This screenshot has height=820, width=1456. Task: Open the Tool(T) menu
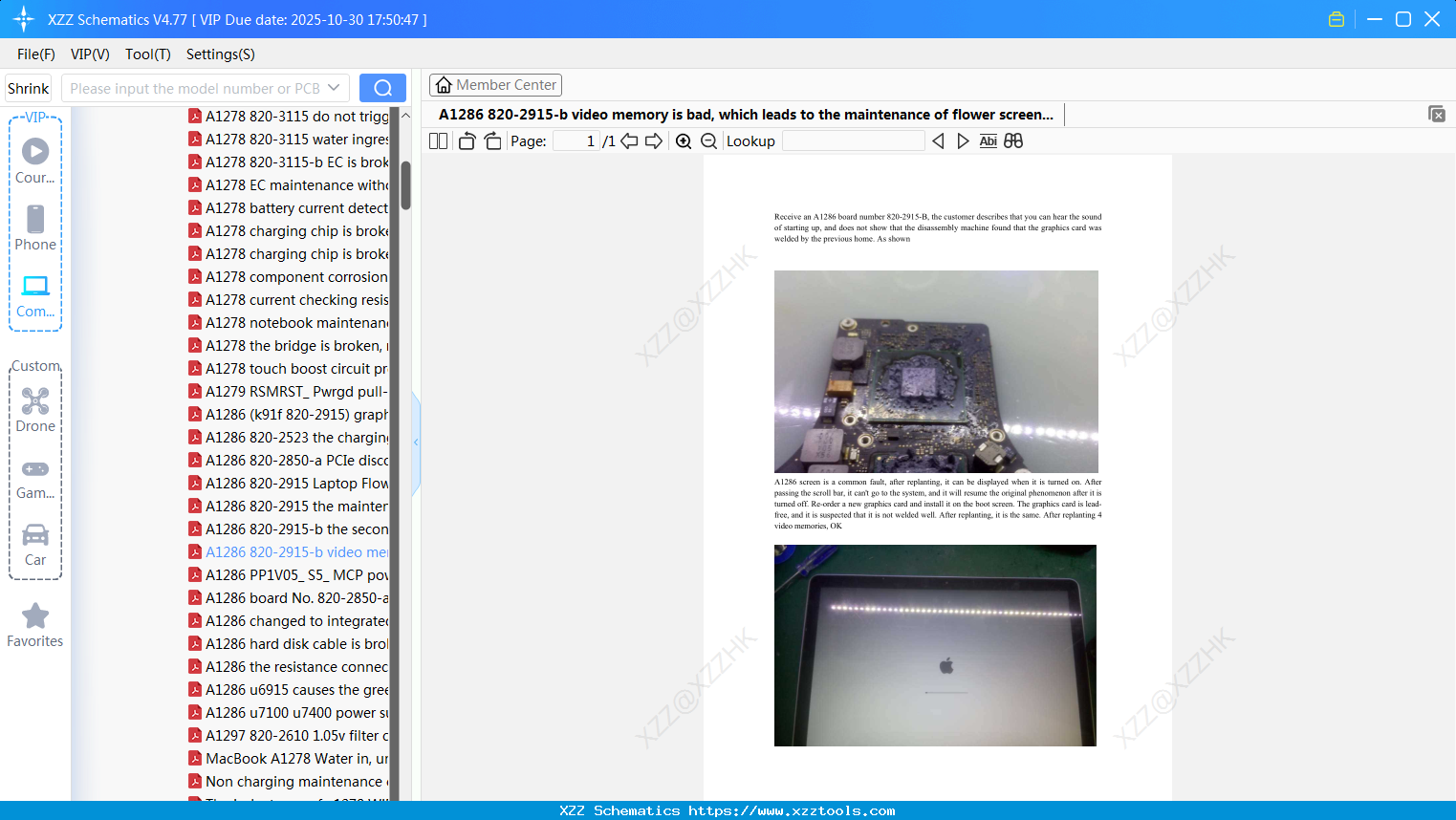[x=148, y=54]
